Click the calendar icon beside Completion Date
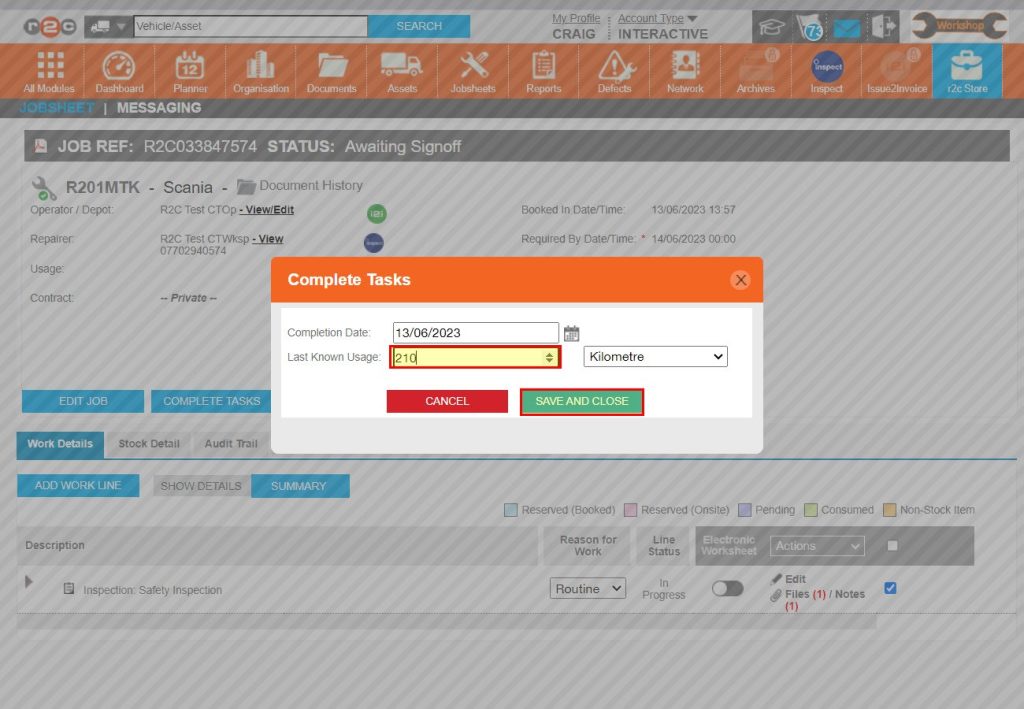This screenshot has height=709, width=1024. 572,333
